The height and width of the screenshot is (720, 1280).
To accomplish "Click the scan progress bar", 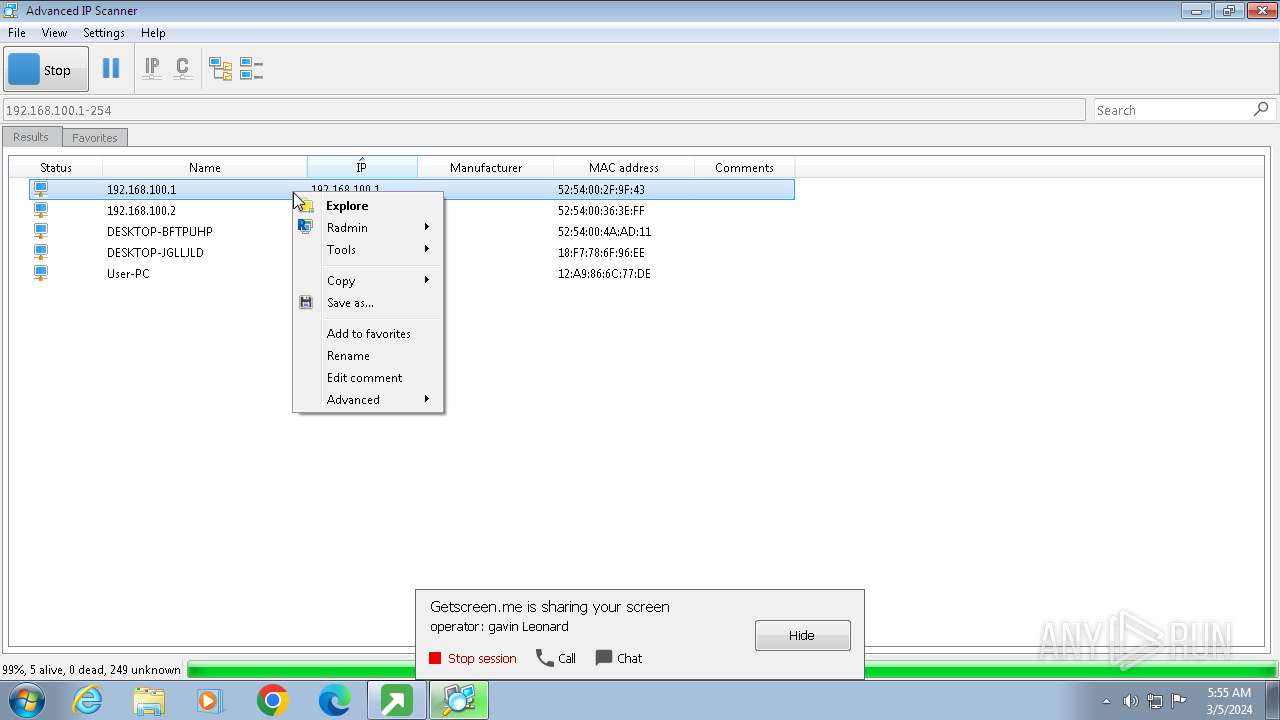I will (x=731, y=670).
